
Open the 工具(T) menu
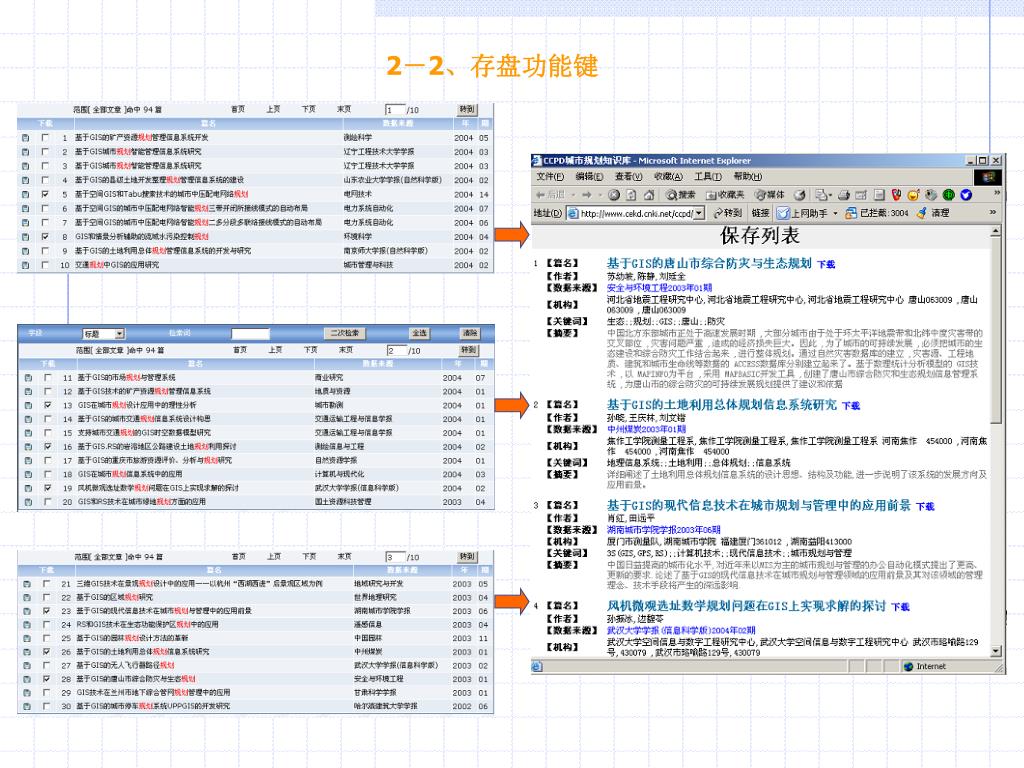pyautogui.click(x=708, y=176)
